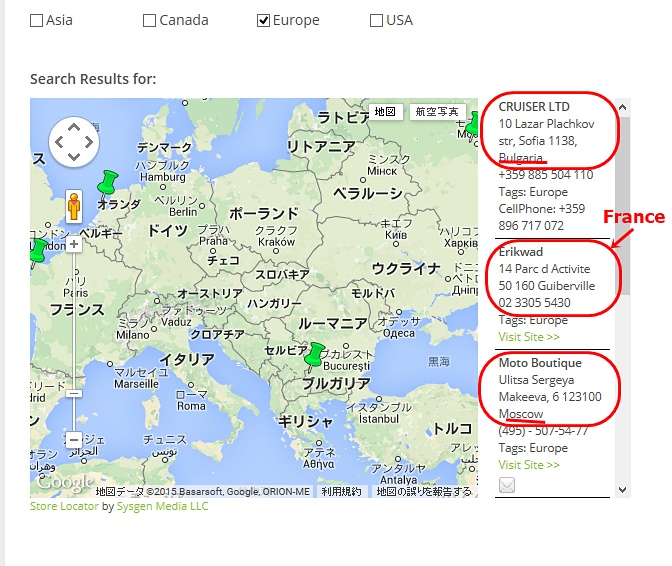Click the green pin near London
Screen dimensions: 672x566
point(37,249)
